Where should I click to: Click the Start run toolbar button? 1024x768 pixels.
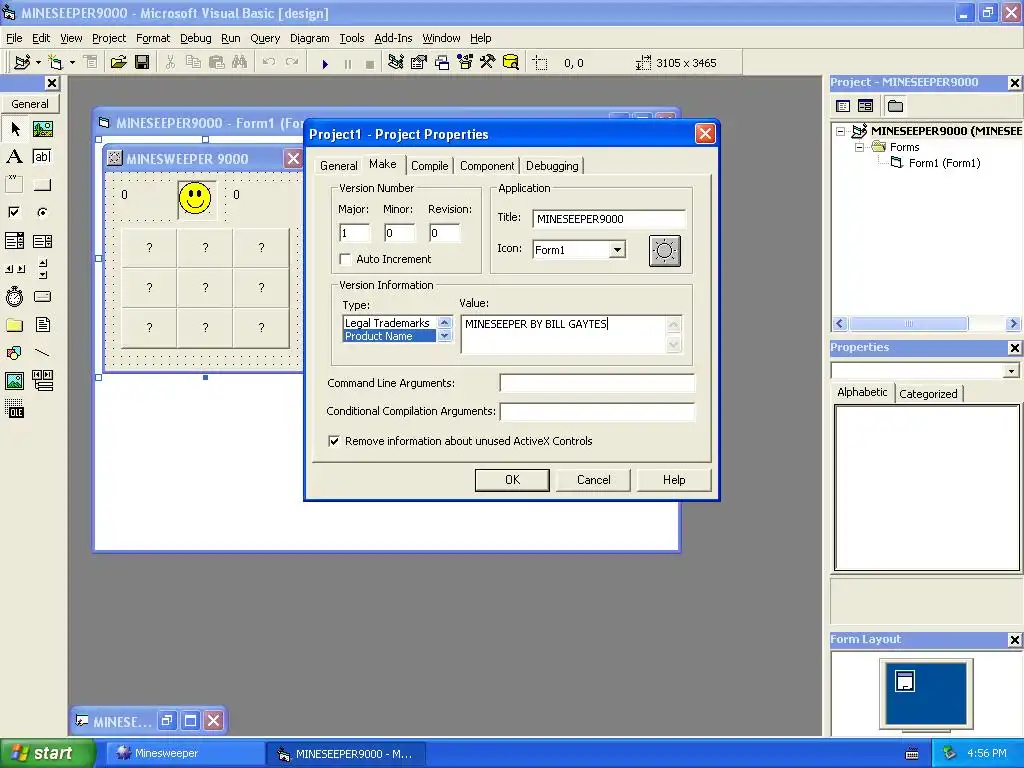[325, 63]
